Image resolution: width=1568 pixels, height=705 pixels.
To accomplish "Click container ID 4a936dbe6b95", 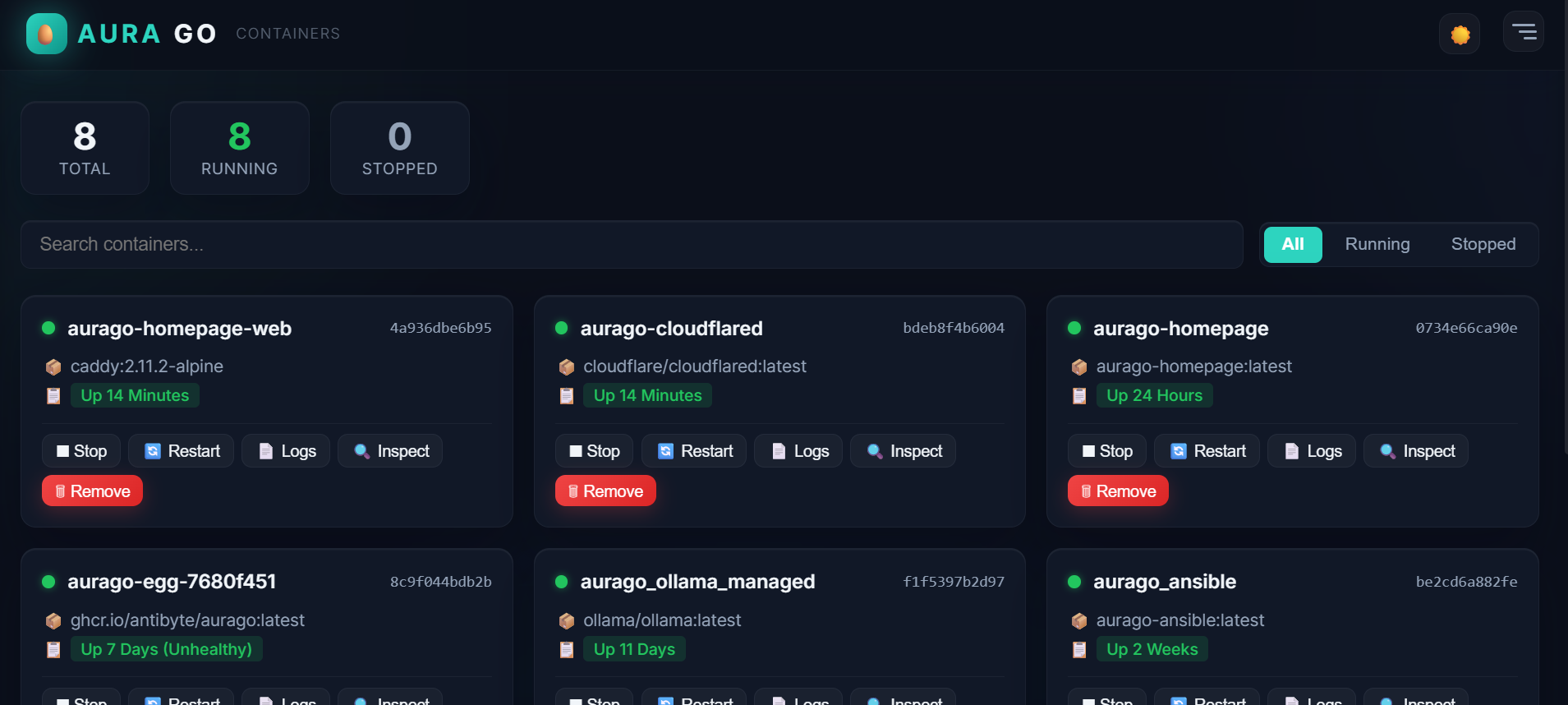I will click(x=441, y=328).
